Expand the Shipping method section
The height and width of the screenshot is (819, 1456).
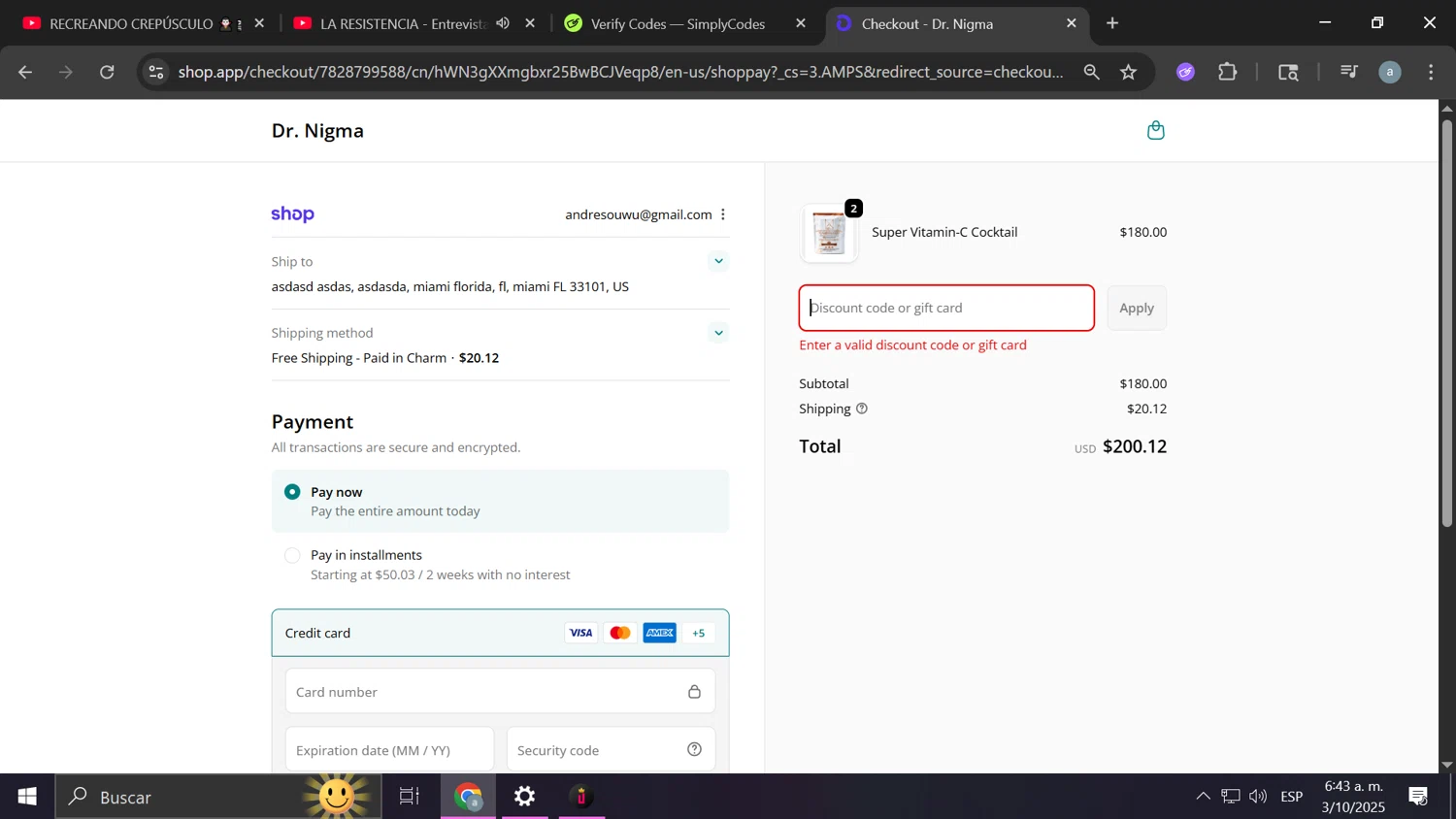(x=718, y=333)
